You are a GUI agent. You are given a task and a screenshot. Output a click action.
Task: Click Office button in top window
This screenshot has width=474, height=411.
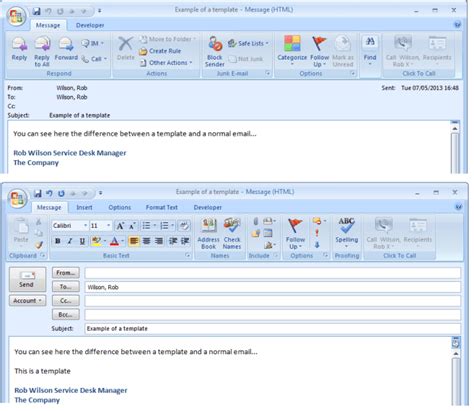(16, 16)
